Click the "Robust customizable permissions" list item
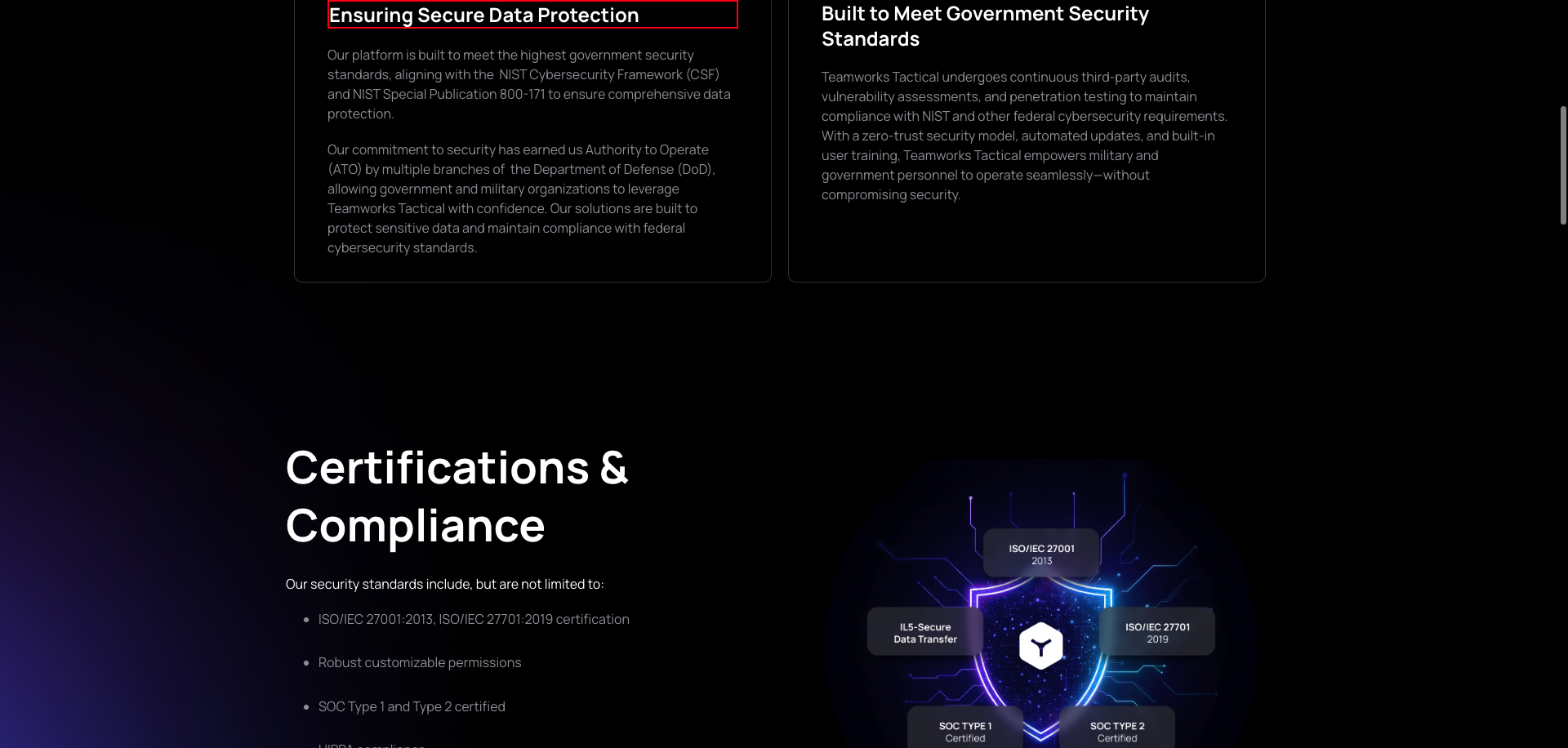This screenshot has height=748, width=1568. coord(420,662)
